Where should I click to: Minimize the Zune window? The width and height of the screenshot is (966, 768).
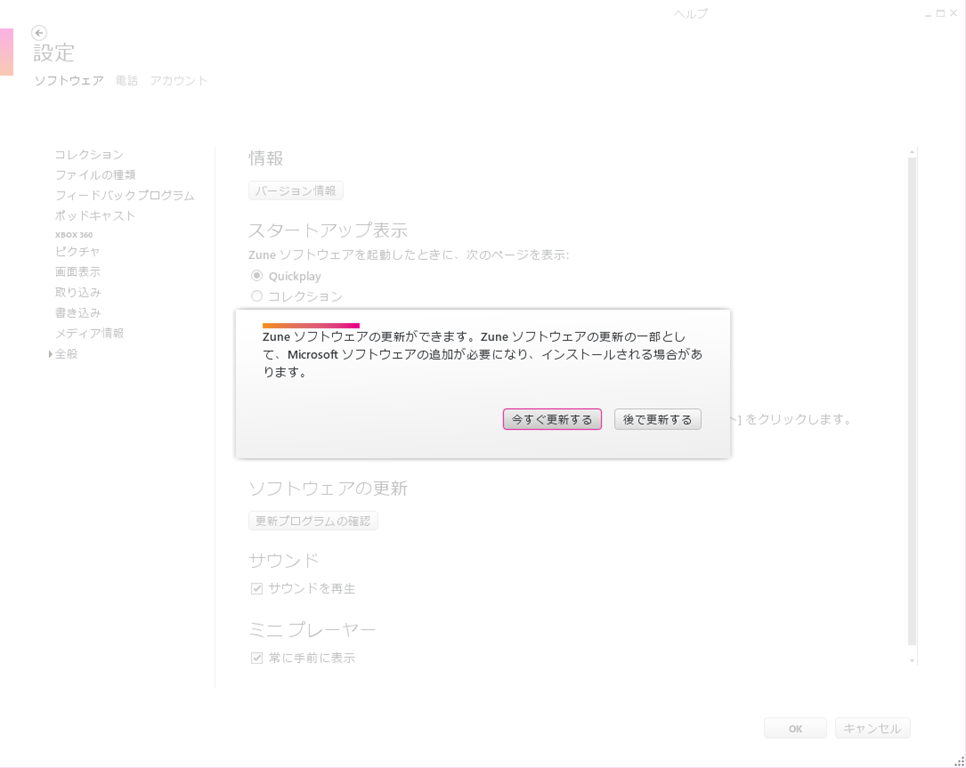point(928,14)
